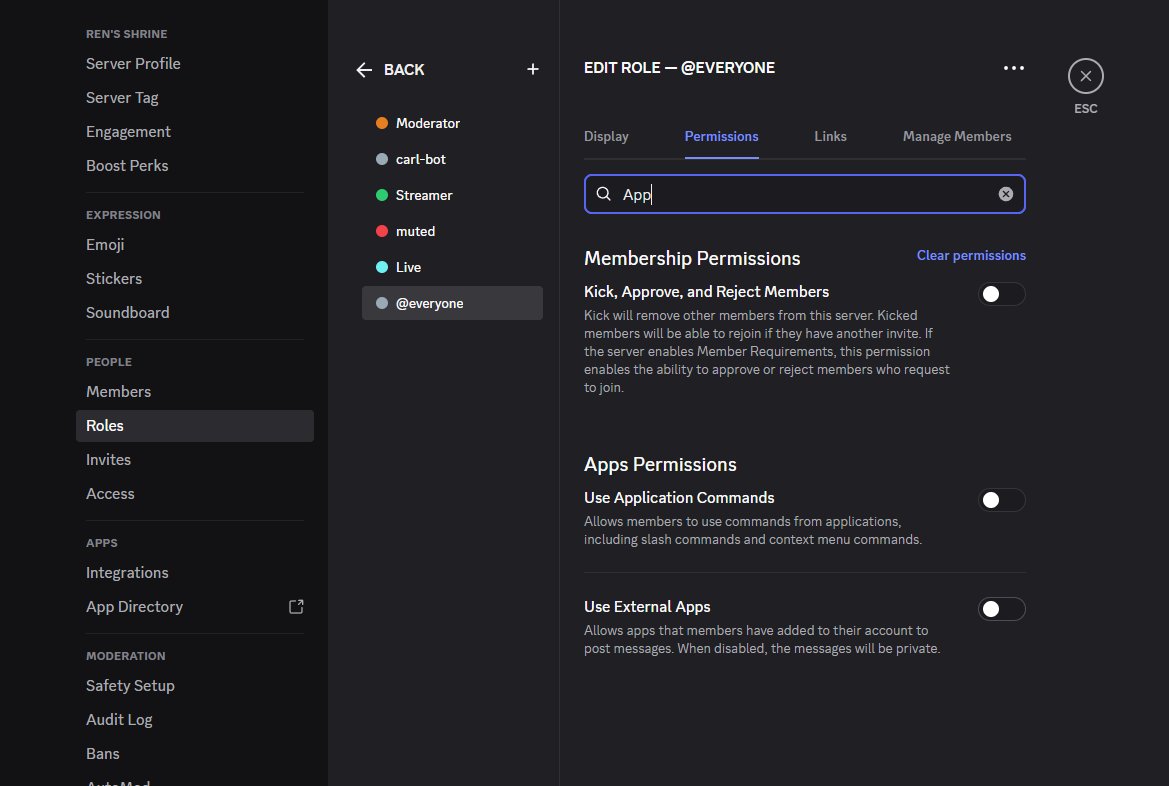Viewport: 1169px width, 786px height.
Task: Select the @everyone role
Action: [452, 304]
